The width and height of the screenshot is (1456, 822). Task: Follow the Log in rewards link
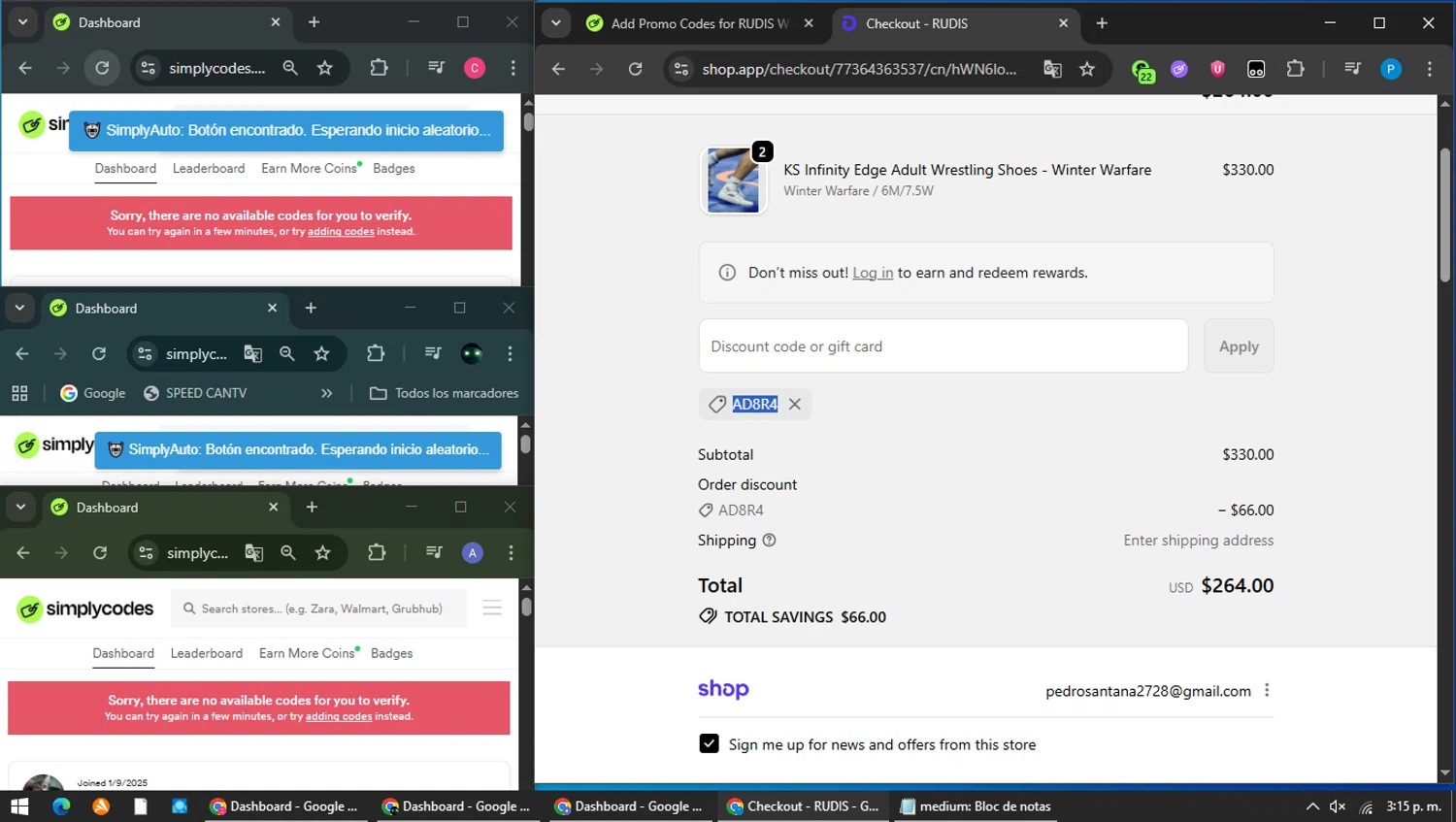(x=873, y=273)
